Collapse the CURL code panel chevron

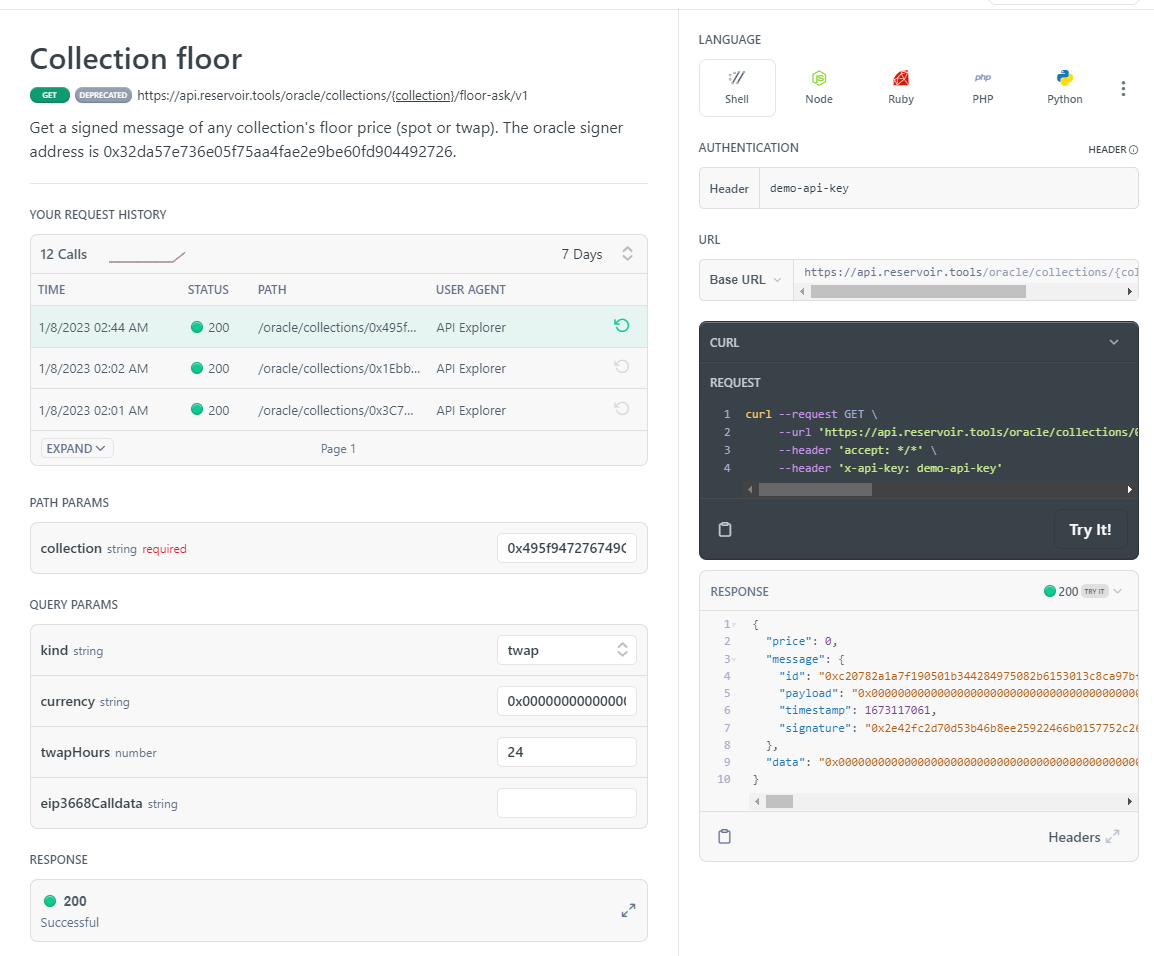(1113, 342)
